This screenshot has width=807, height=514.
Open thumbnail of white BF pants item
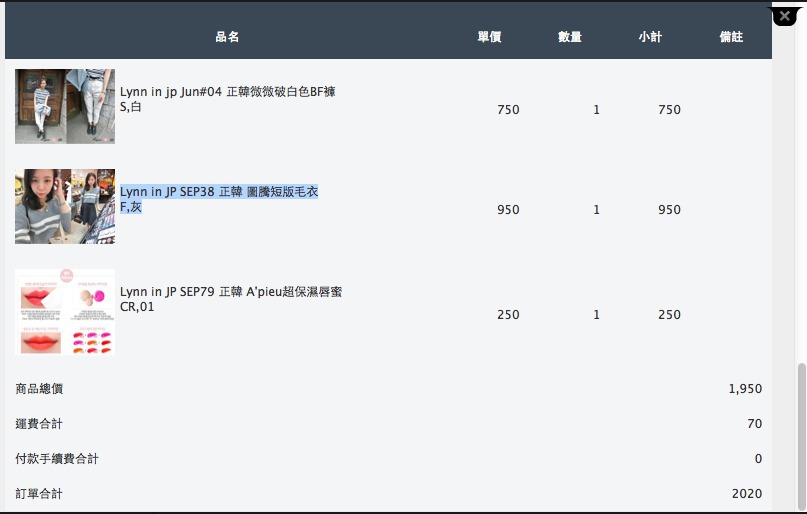65,107
